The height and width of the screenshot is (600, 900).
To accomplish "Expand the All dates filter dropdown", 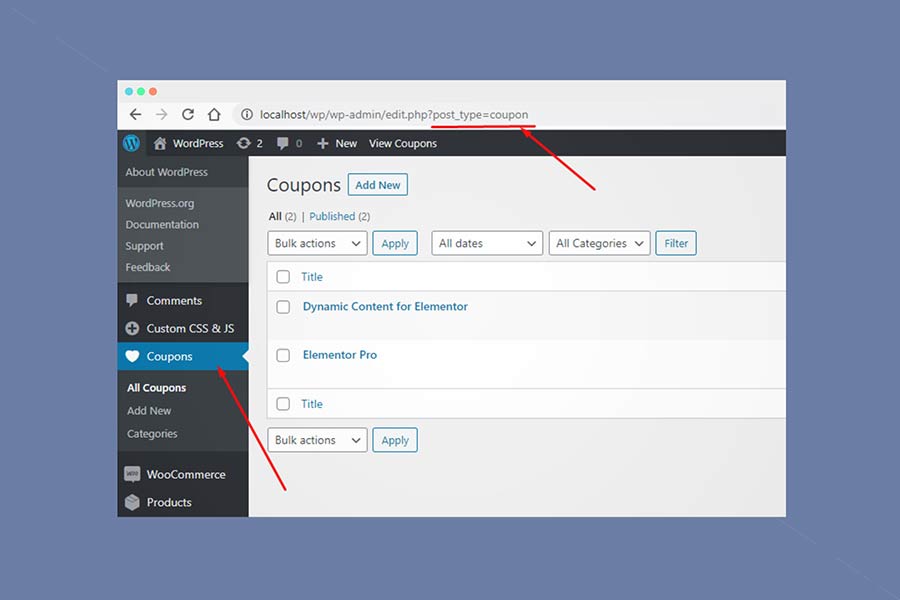I will [x=487, y=243].
